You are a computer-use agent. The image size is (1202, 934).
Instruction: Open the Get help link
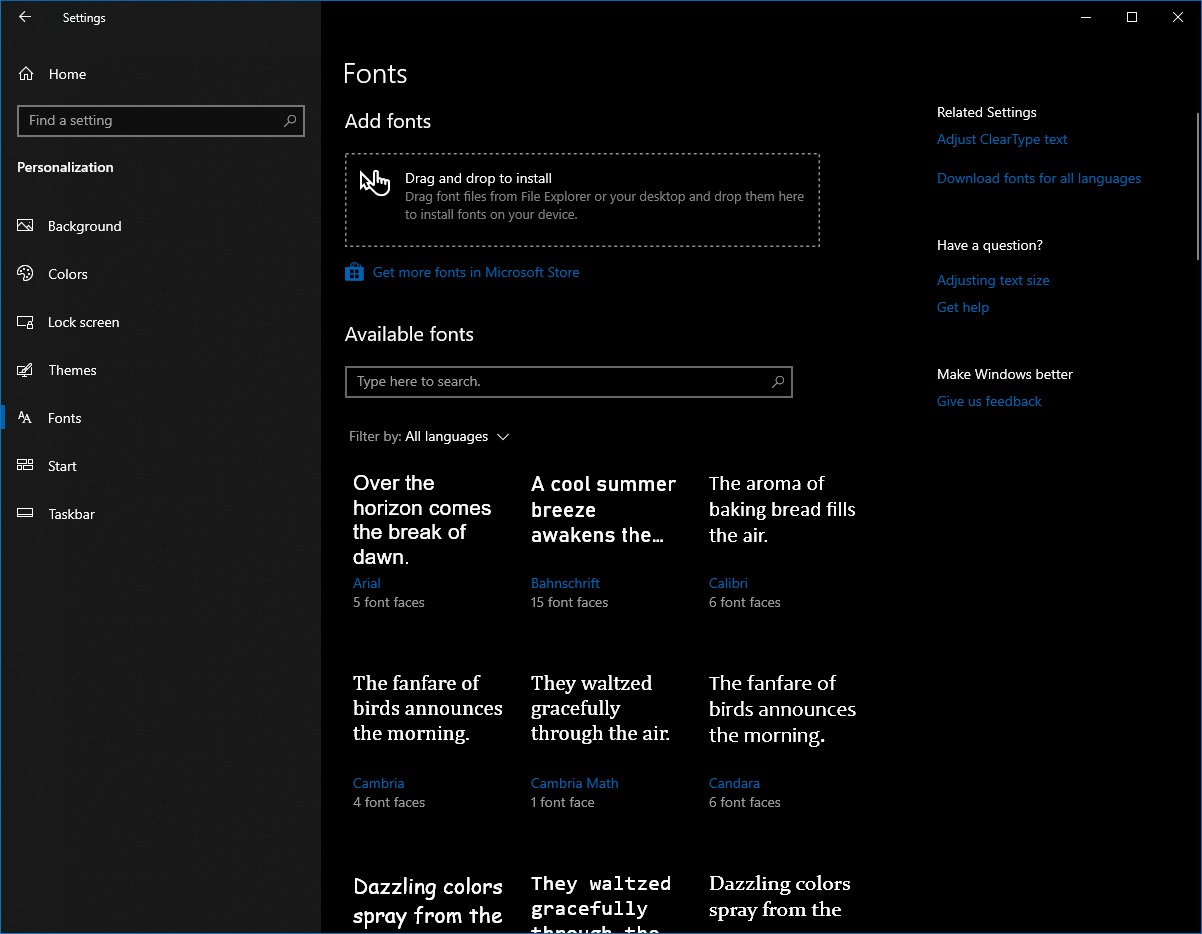tap(962, 308)
